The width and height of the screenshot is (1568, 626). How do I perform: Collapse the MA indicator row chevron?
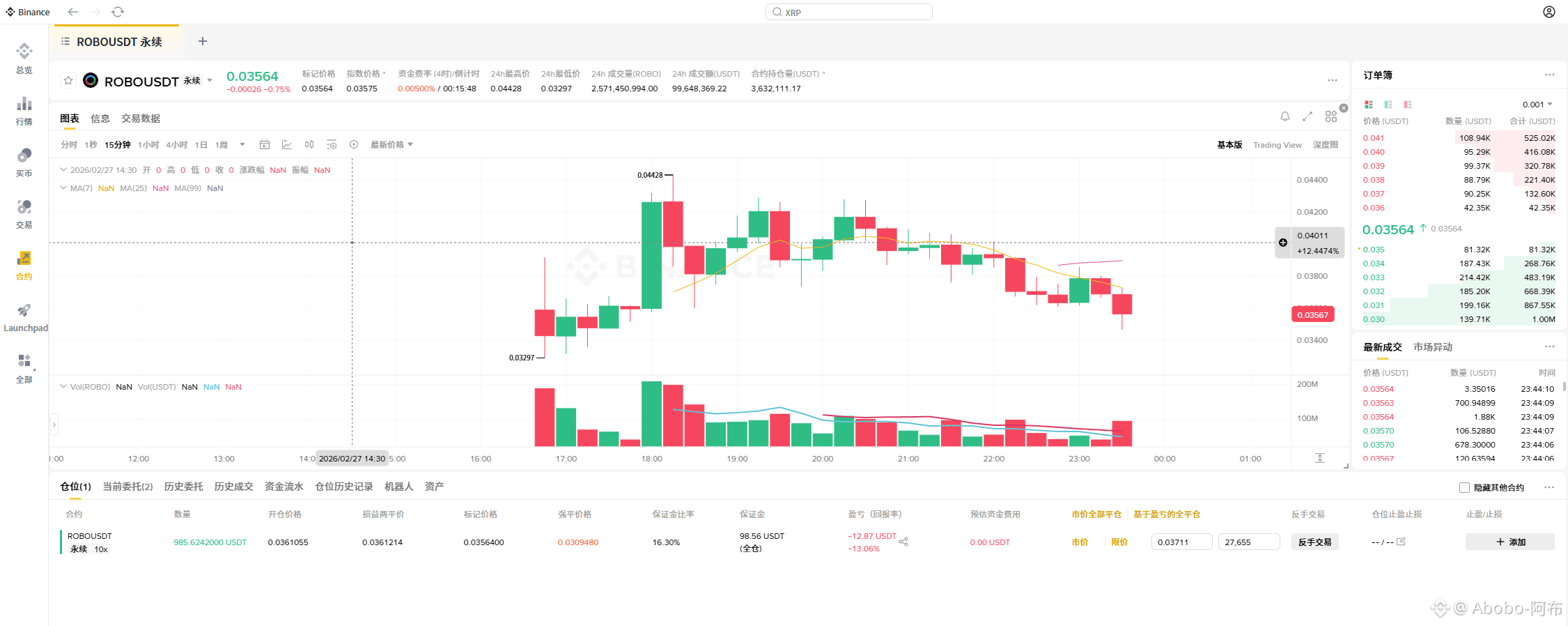pos(63,188)
